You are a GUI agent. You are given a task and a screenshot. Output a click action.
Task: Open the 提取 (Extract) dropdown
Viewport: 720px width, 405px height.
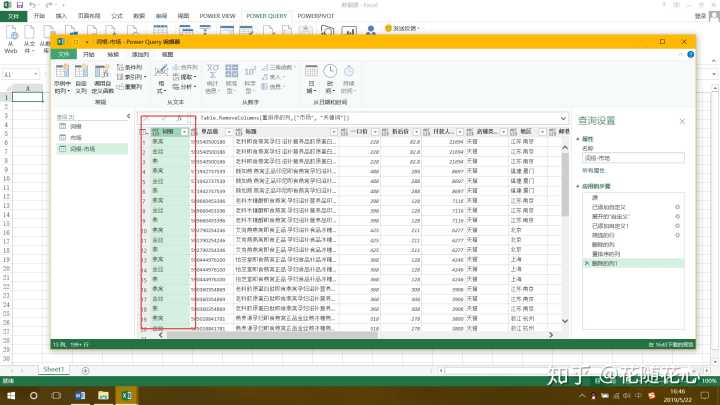coord(186,76)
